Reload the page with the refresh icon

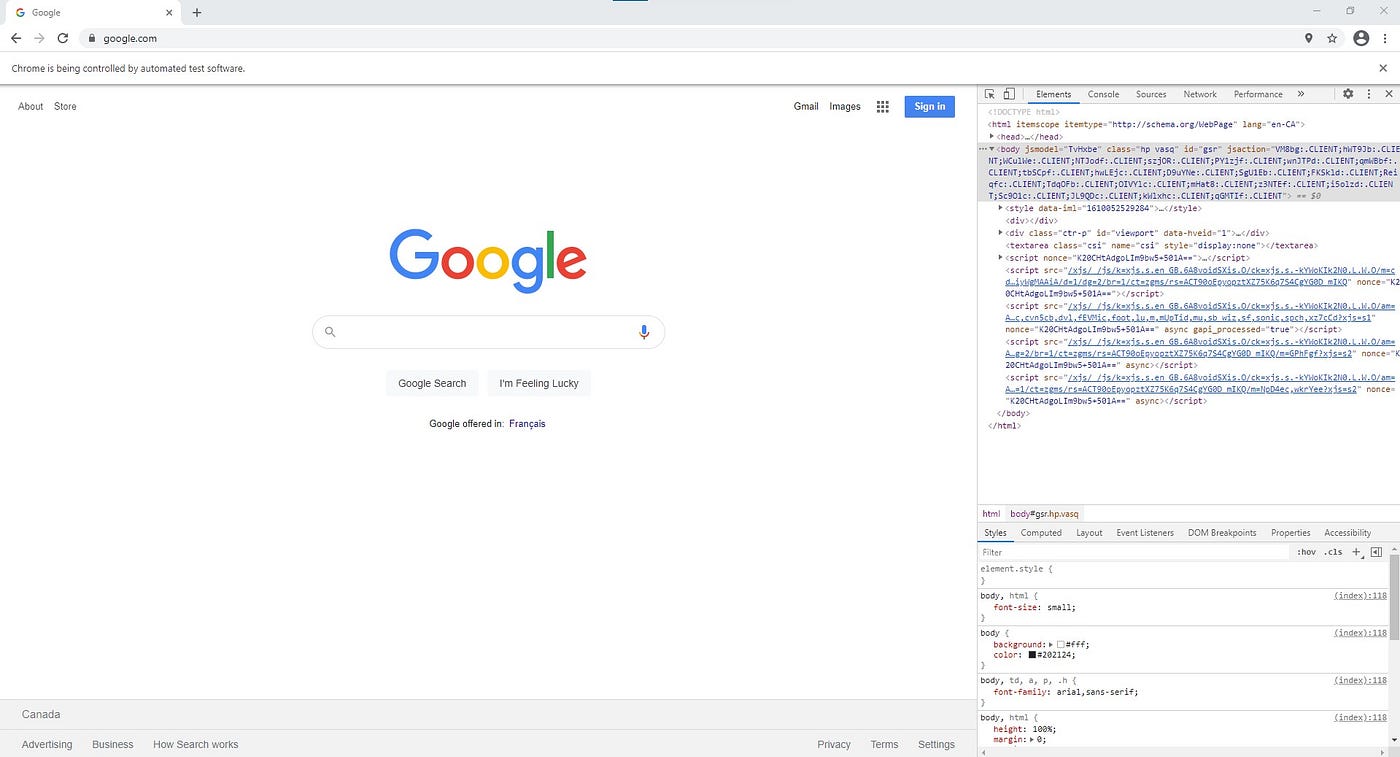(62, 38)
